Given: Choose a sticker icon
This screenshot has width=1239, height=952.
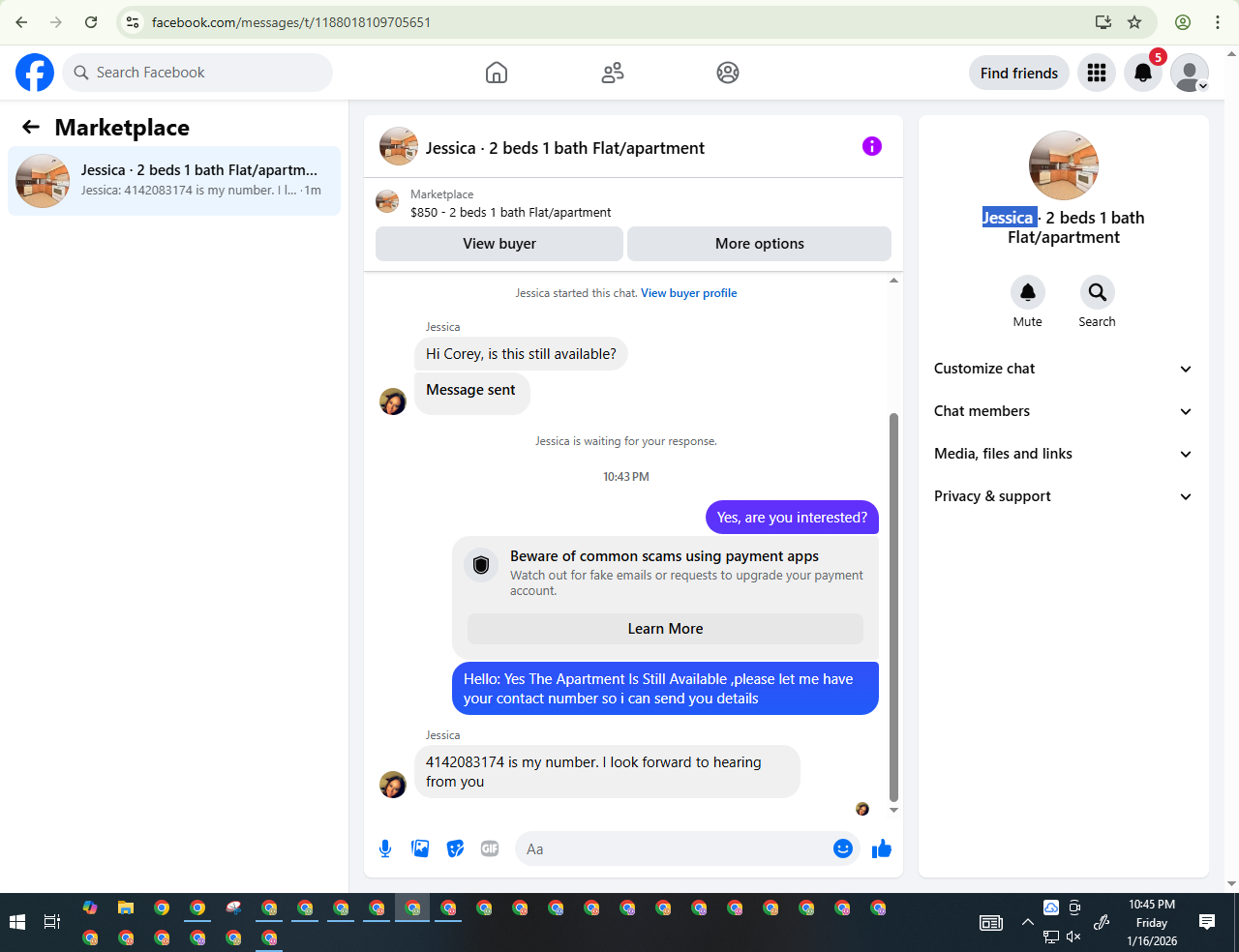Looking at the screenshot, I should pos(455,848).
